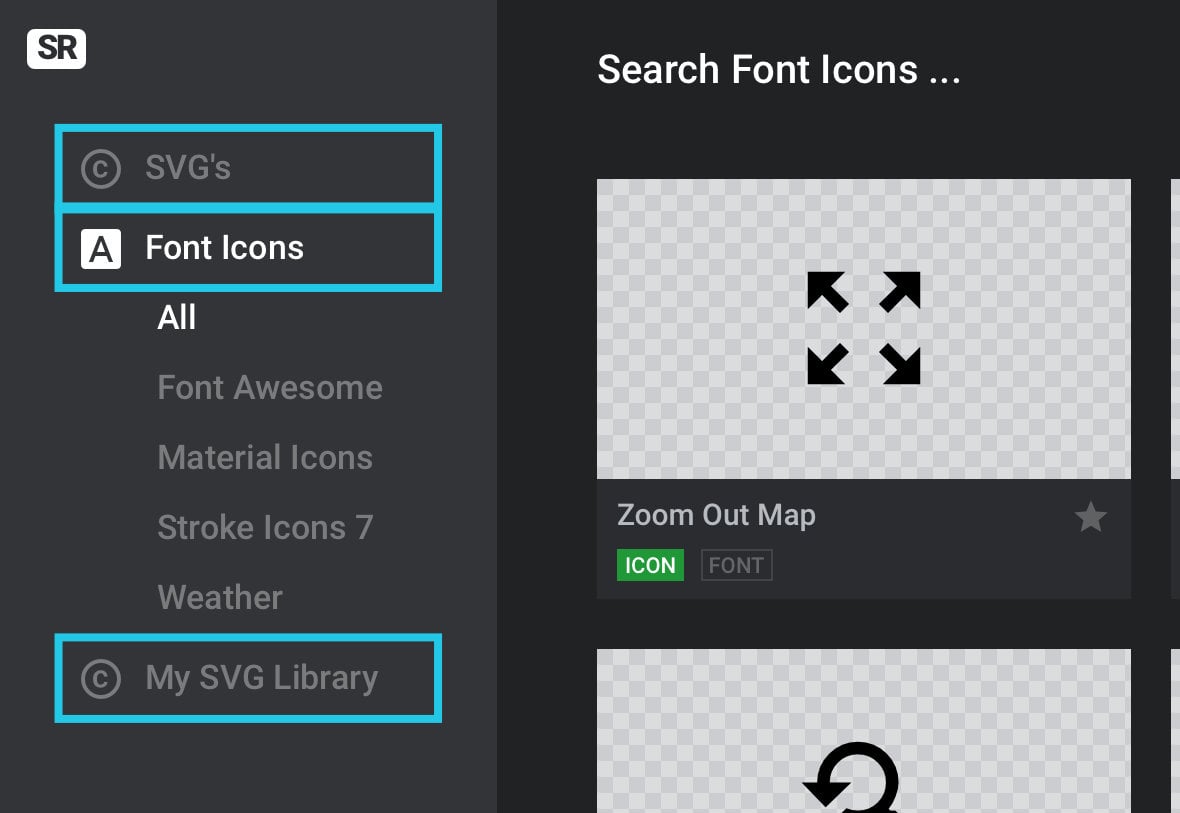Click the SR logo icon

(56, 49)
